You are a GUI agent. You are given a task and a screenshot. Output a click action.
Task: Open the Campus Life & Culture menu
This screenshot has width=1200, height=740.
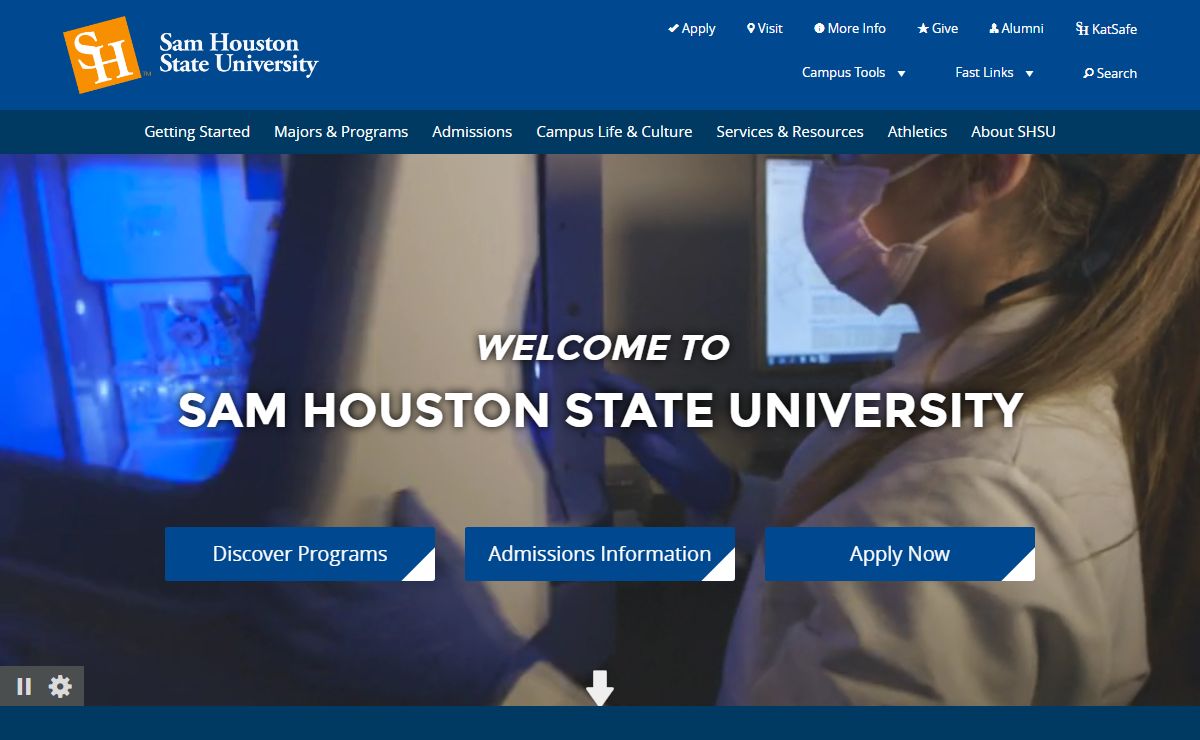pos(614,132)
